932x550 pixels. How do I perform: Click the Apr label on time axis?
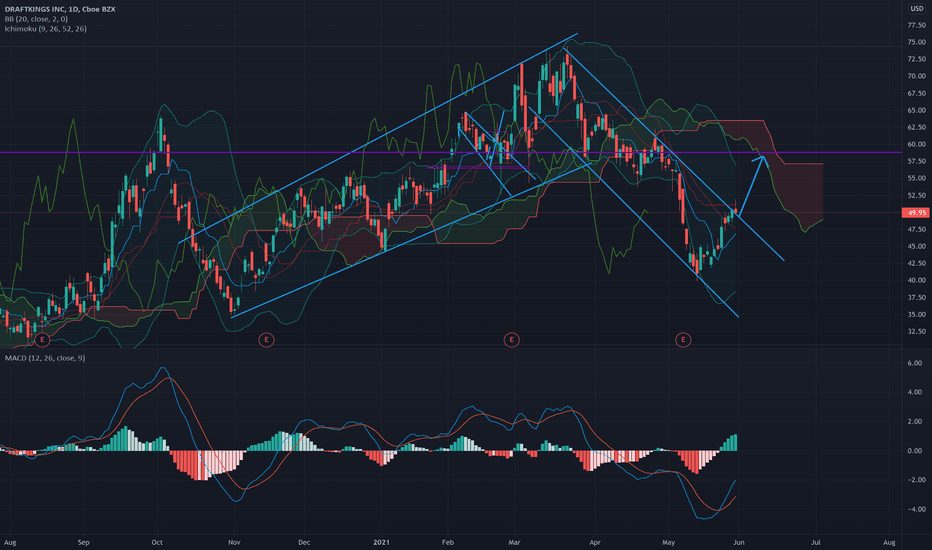click(x=594, y=542)
